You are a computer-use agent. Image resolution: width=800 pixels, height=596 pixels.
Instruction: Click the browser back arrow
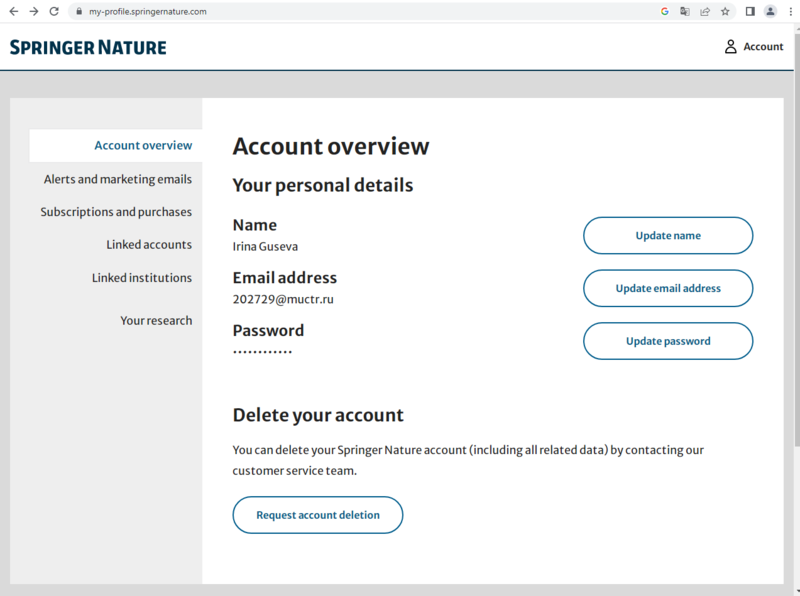click(x=13, y=11)
